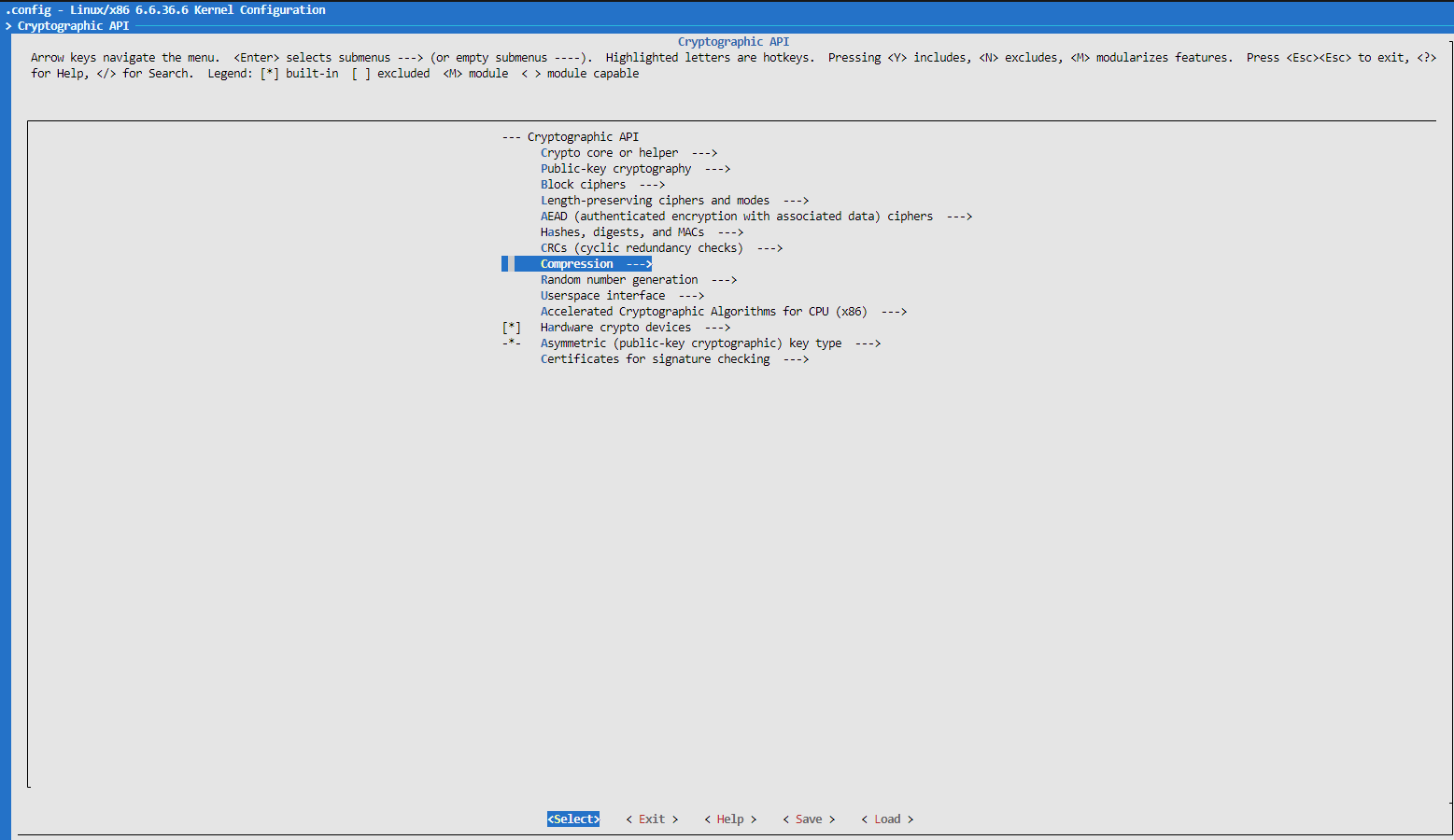The image size is (1454, 840).
Task: Open Accelerated Cryptographic Algorithms for CPU
Action: coord(703,312)
